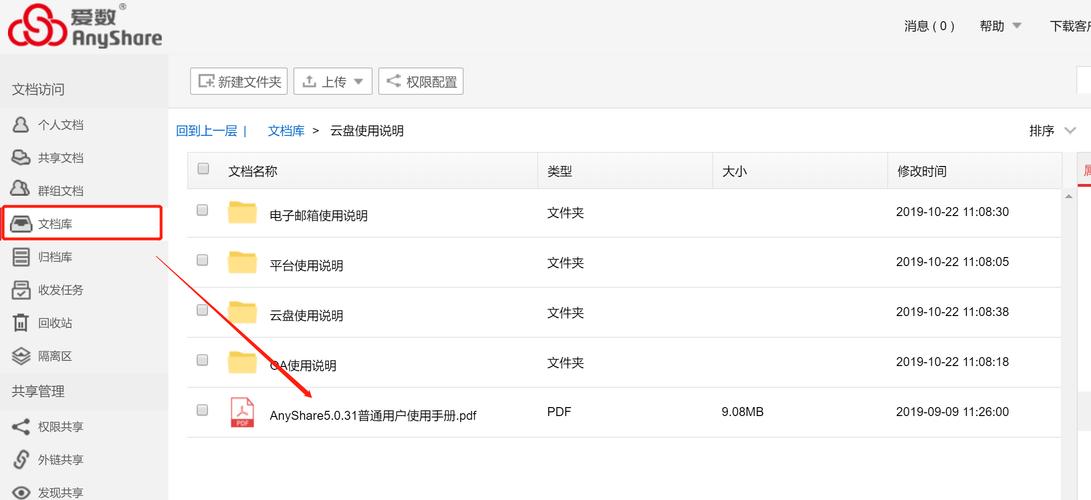Open OA使用说明 folder name
This screenshot has width=1091, height=500.
pyautogui.click(x=303, y=366)
